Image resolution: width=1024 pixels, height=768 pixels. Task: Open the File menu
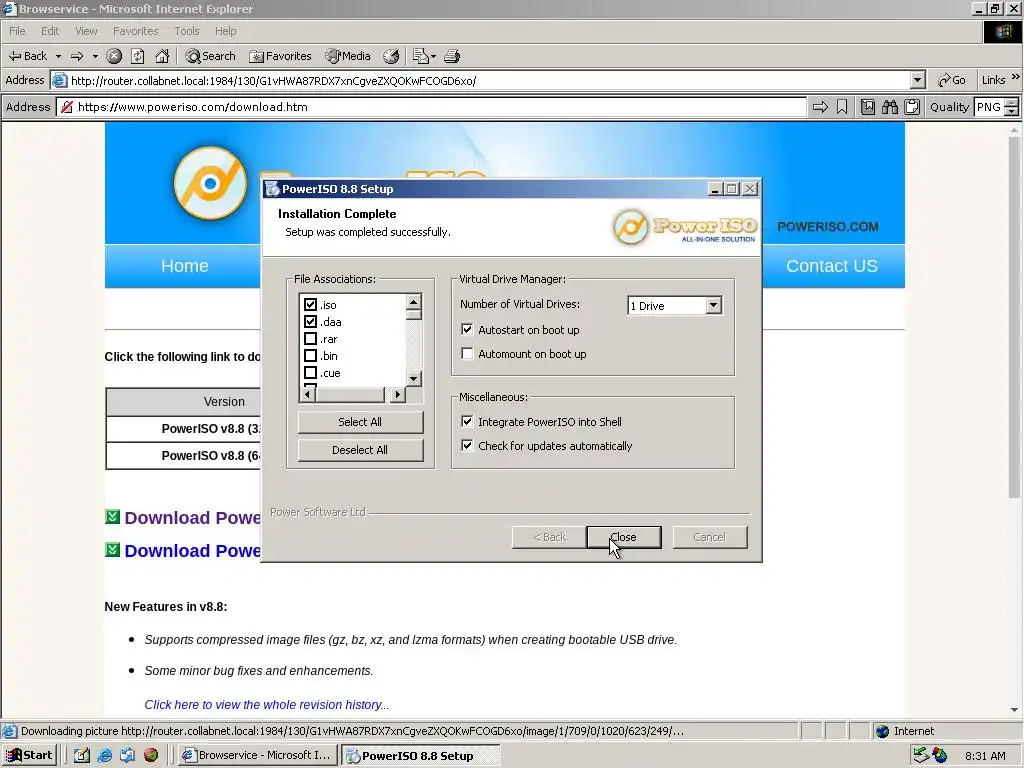17,31
